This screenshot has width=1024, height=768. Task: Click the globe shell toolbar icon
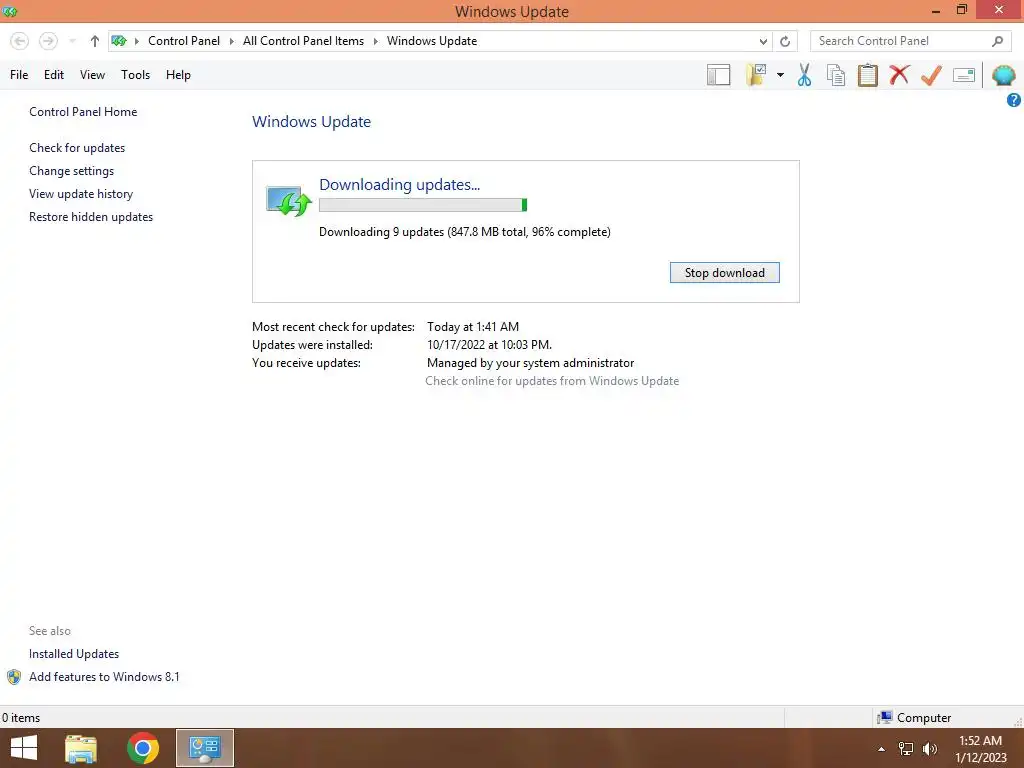point(1004,75)
